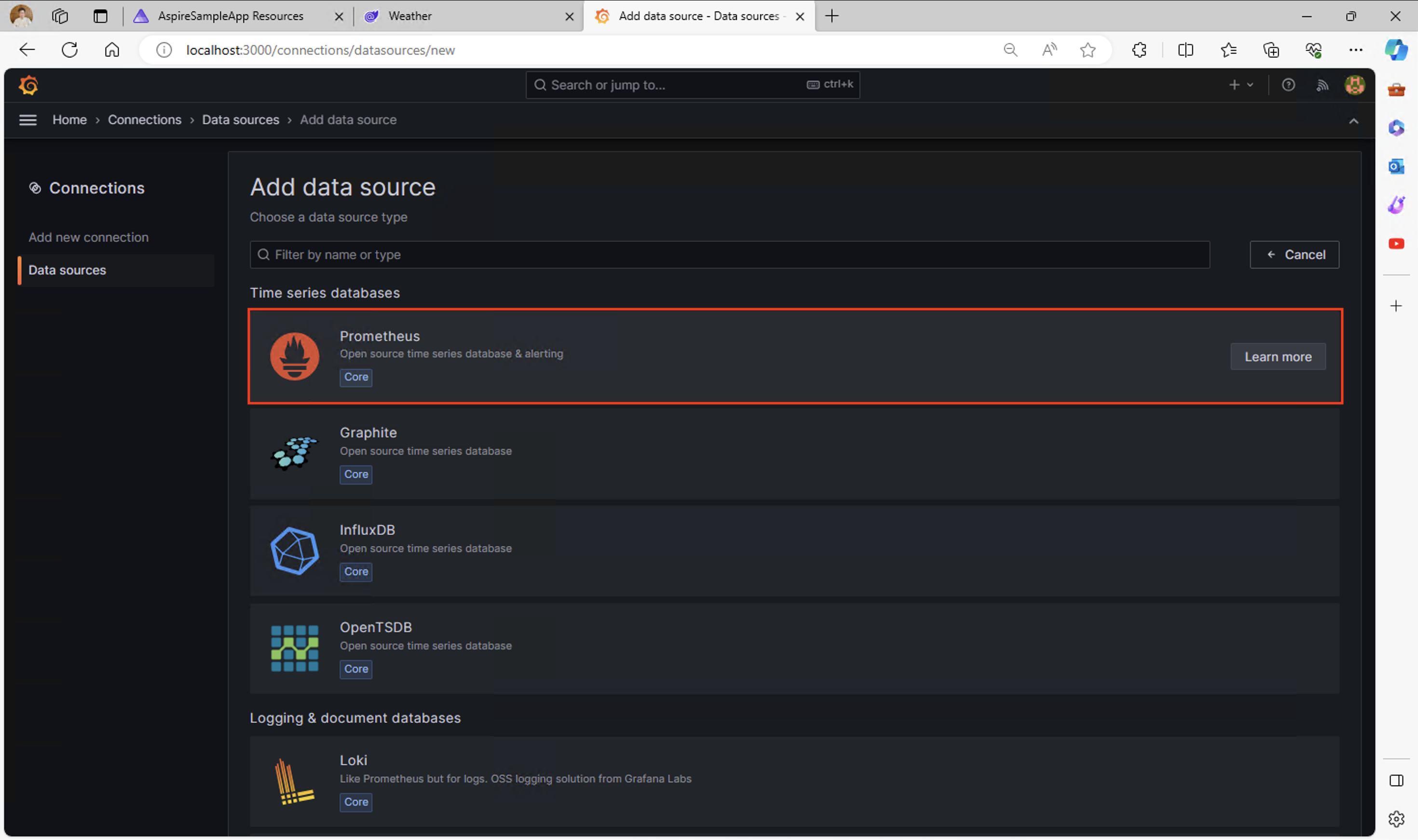The image size is (1418, 840).
Task: Open Grafana help via question mark icon
Action: coord(1288,85)
